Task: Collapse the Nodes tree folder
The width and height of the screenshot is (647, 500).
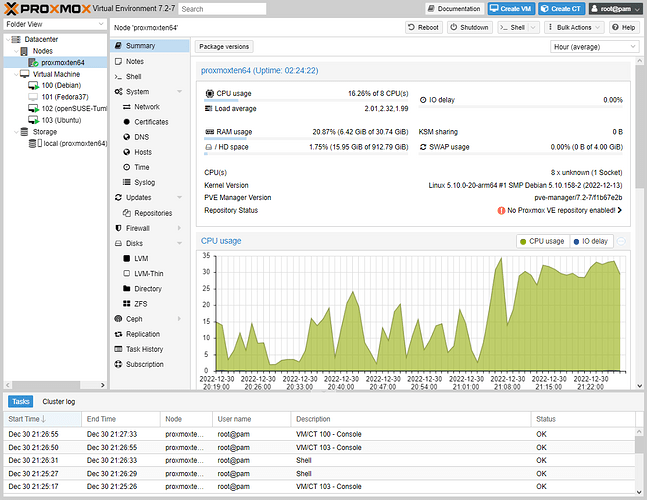Action: point(16,51)
